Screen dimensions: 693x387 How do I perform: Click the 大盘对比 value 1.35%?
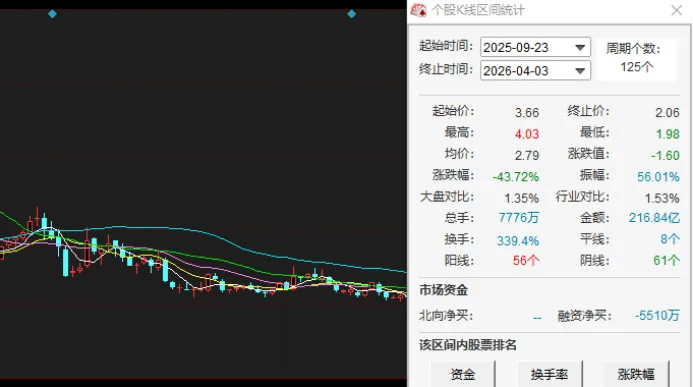(x=522, y=198)
